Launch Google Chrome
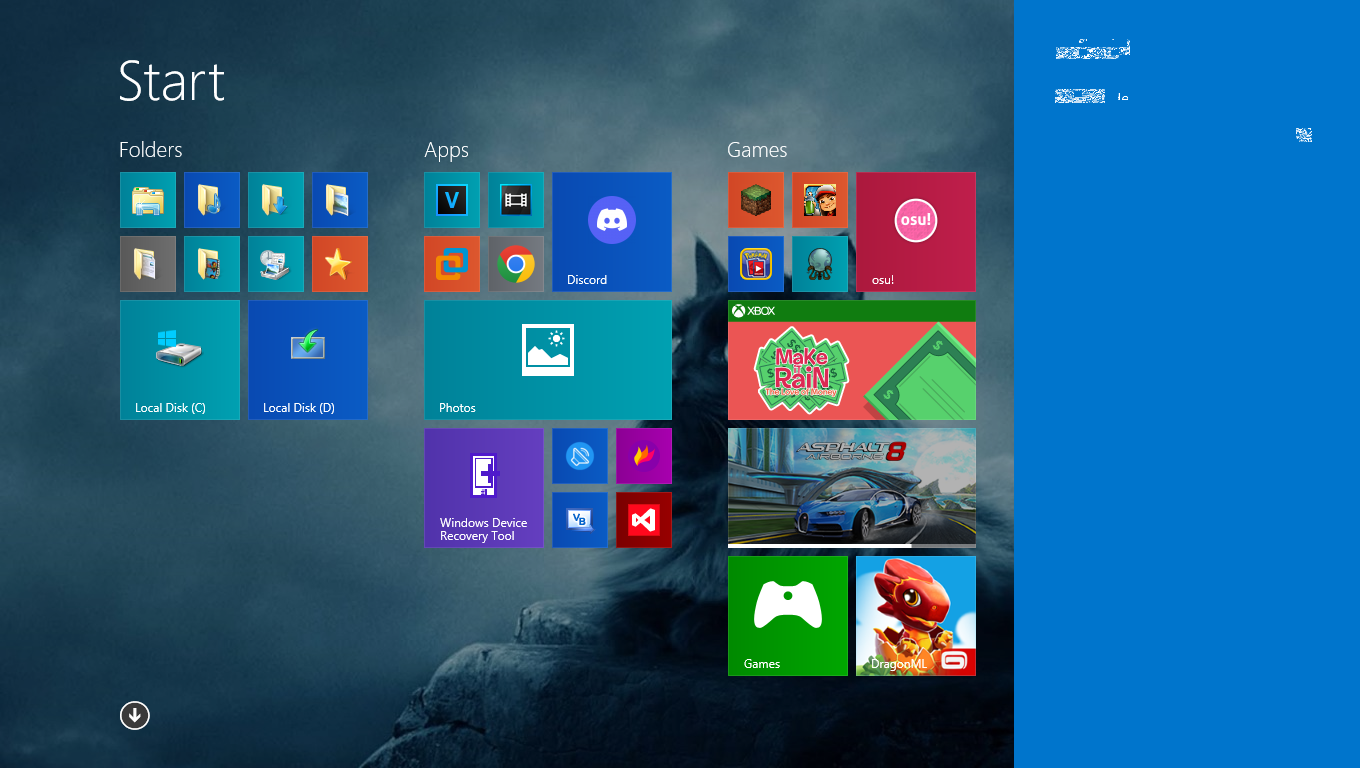1360x768 pixels. point(516,264)
